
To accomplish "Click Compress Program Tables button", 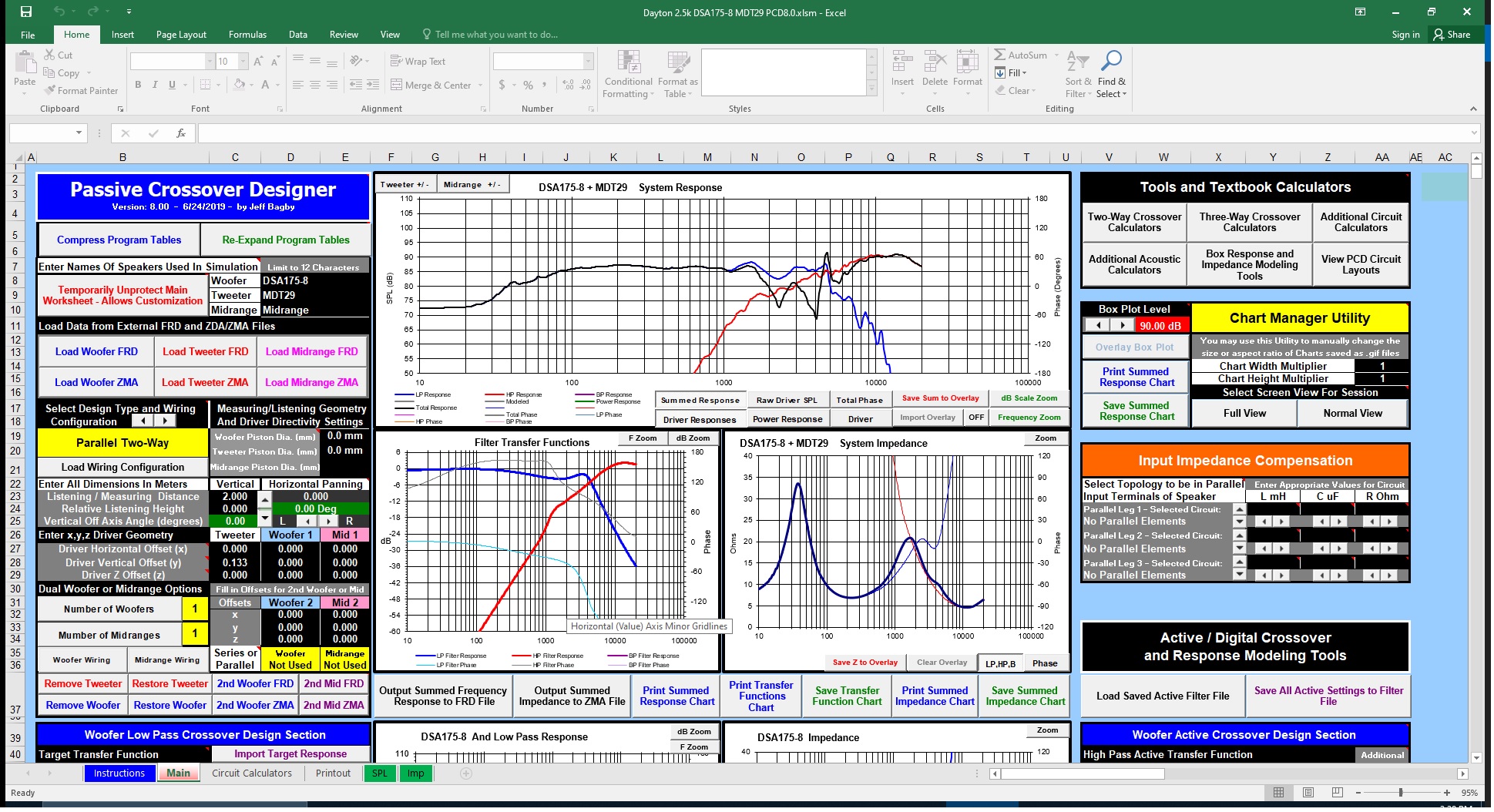I will [x=119, y=240].
